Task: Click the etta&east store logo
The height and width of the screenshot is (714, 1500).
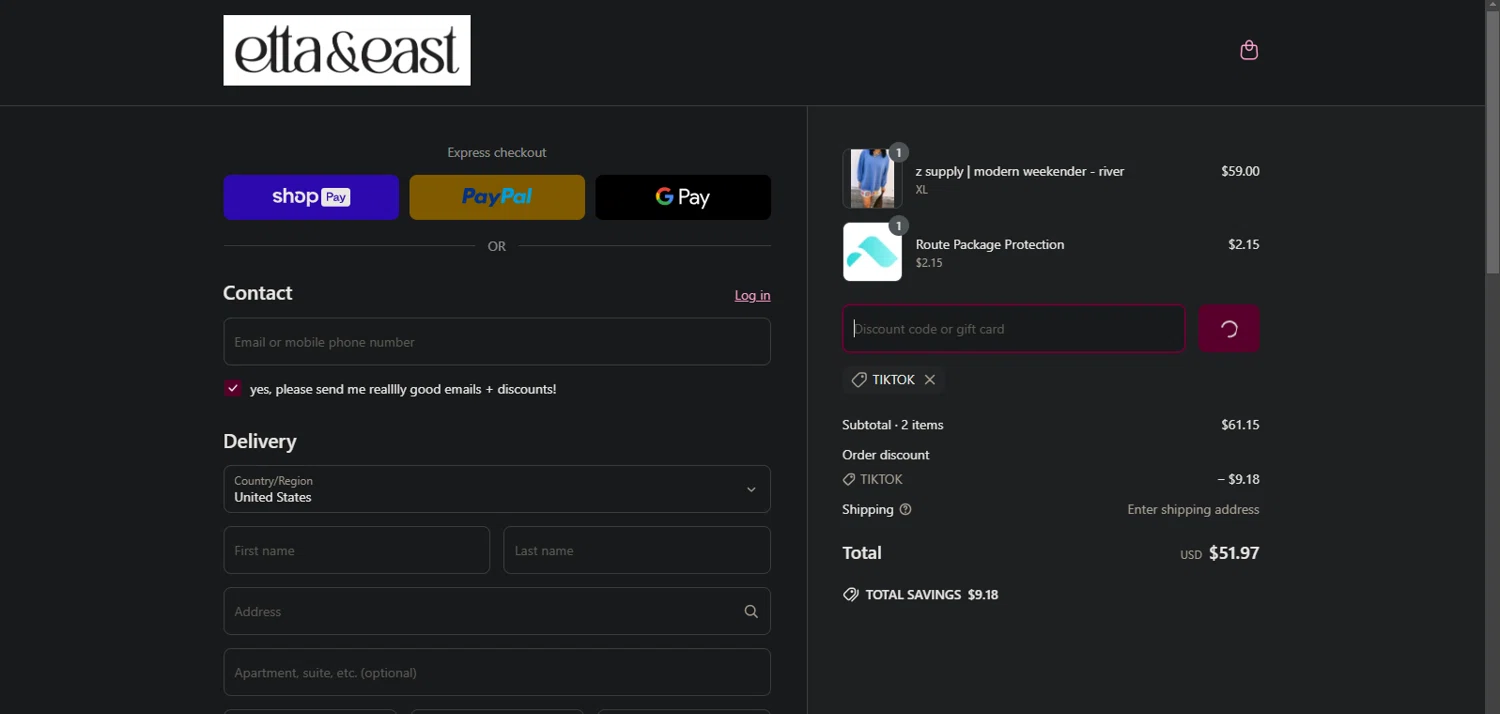Action: 347,50
